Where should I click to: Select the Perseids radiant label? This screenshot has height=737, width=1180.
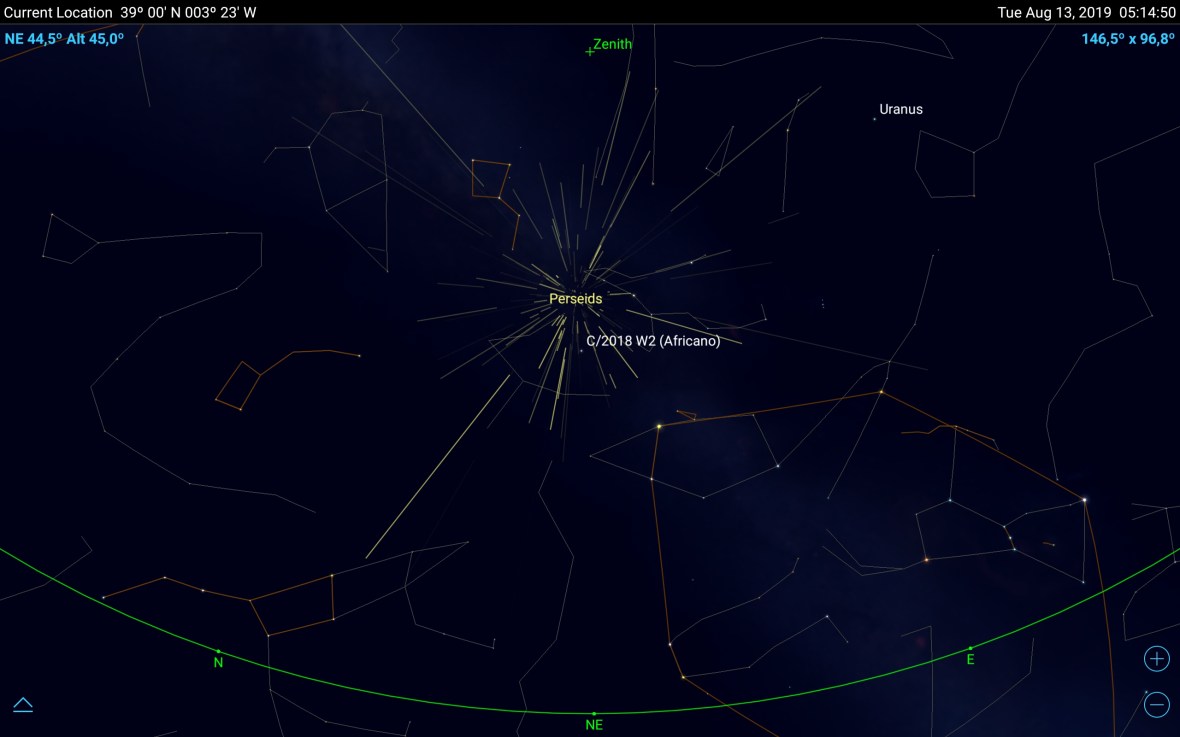[575, 298]
